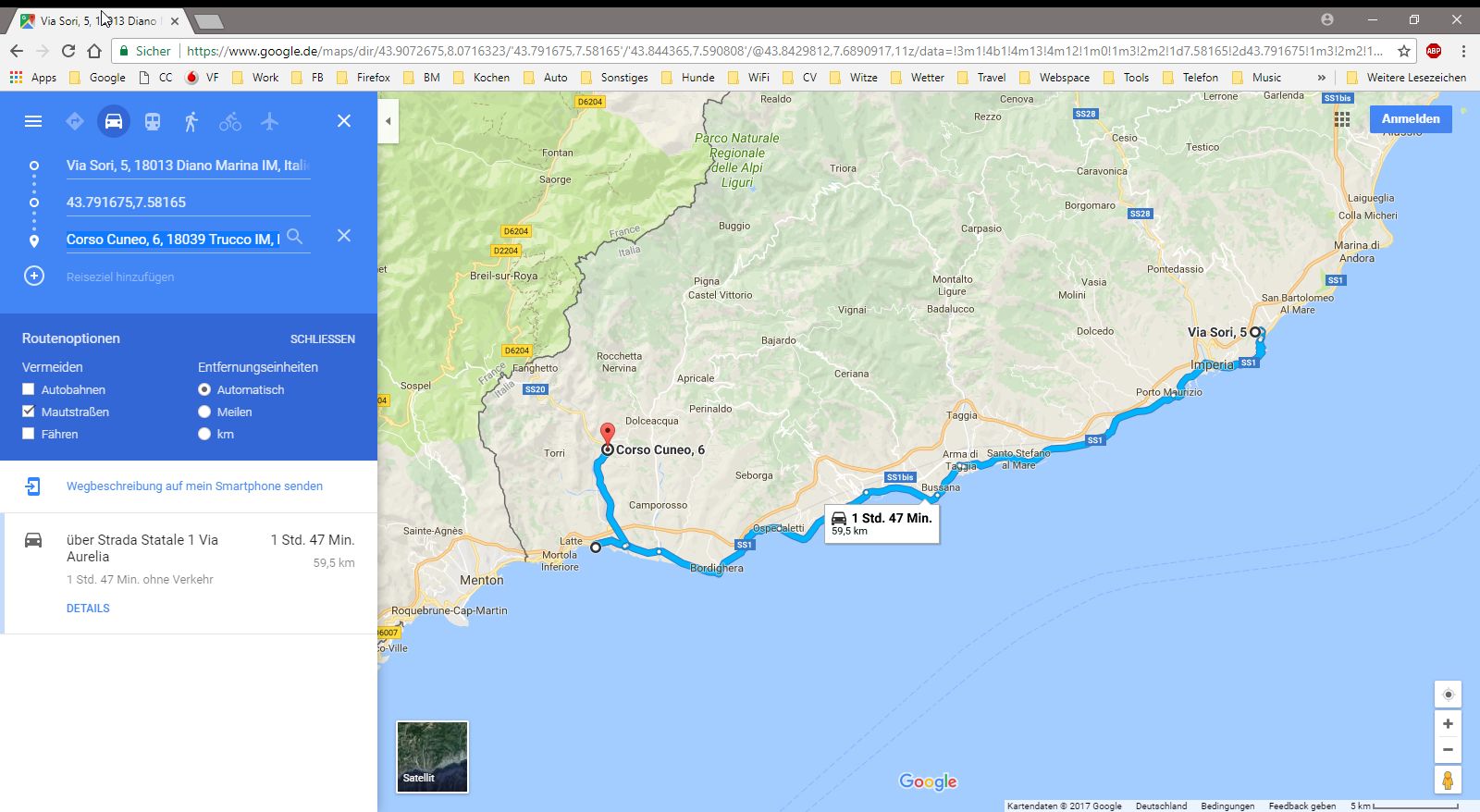Open the Music bookmarks folder

tap(1256, 78)
